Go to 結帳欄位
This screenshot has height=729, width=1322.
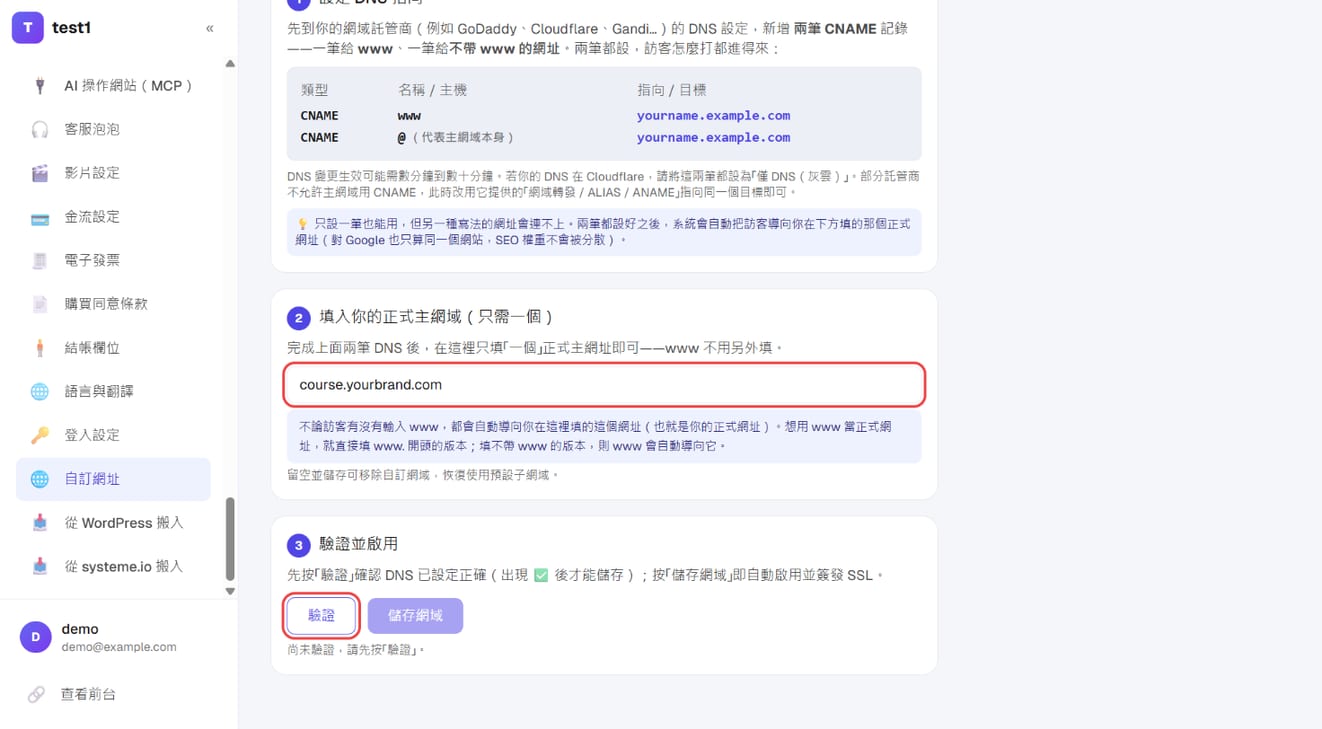click(x=113, y=348)
